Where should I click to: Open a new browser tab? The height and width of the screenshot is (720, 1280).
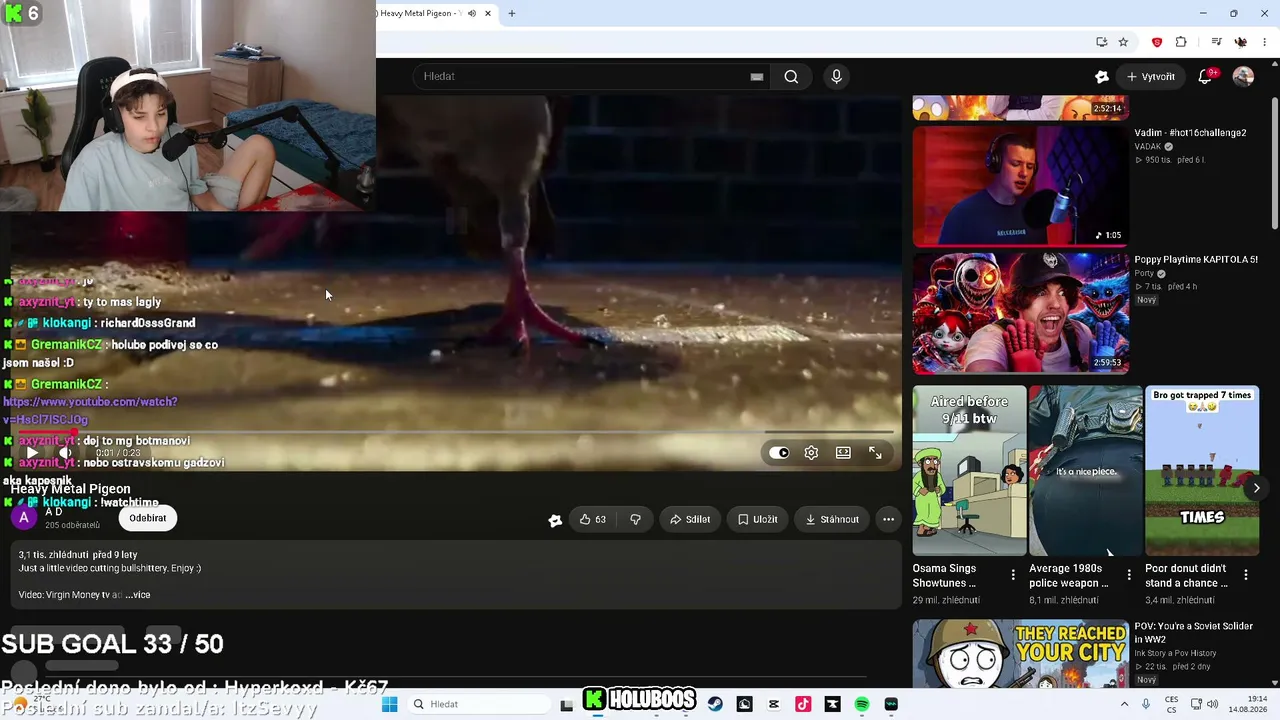[x=512, y=13]
